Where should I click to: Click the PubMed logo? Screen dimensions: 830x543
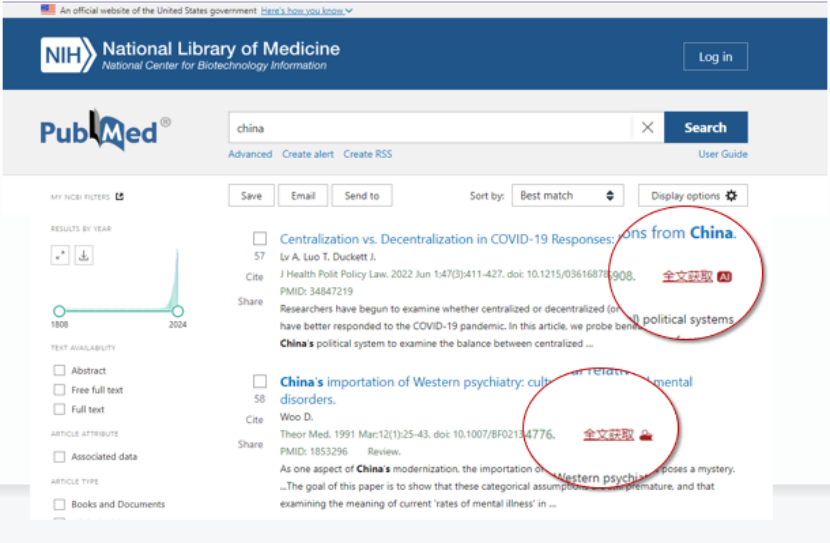click(104, 131)
